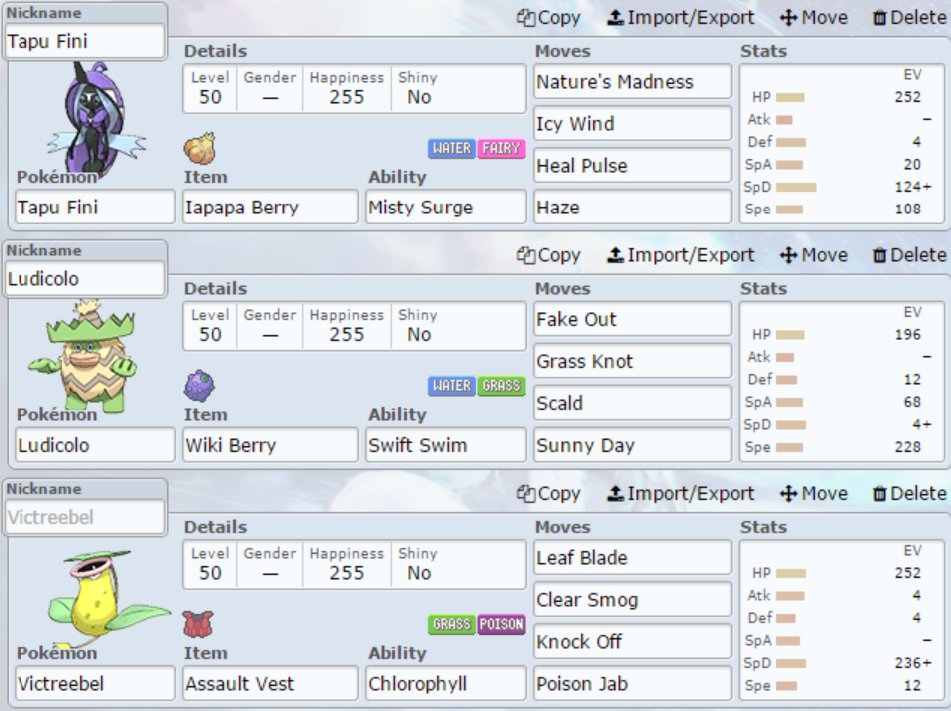Click the Iapapa Berry item icon
The width and height of the screenshot is (951, 711).
(x=200, y=148)
